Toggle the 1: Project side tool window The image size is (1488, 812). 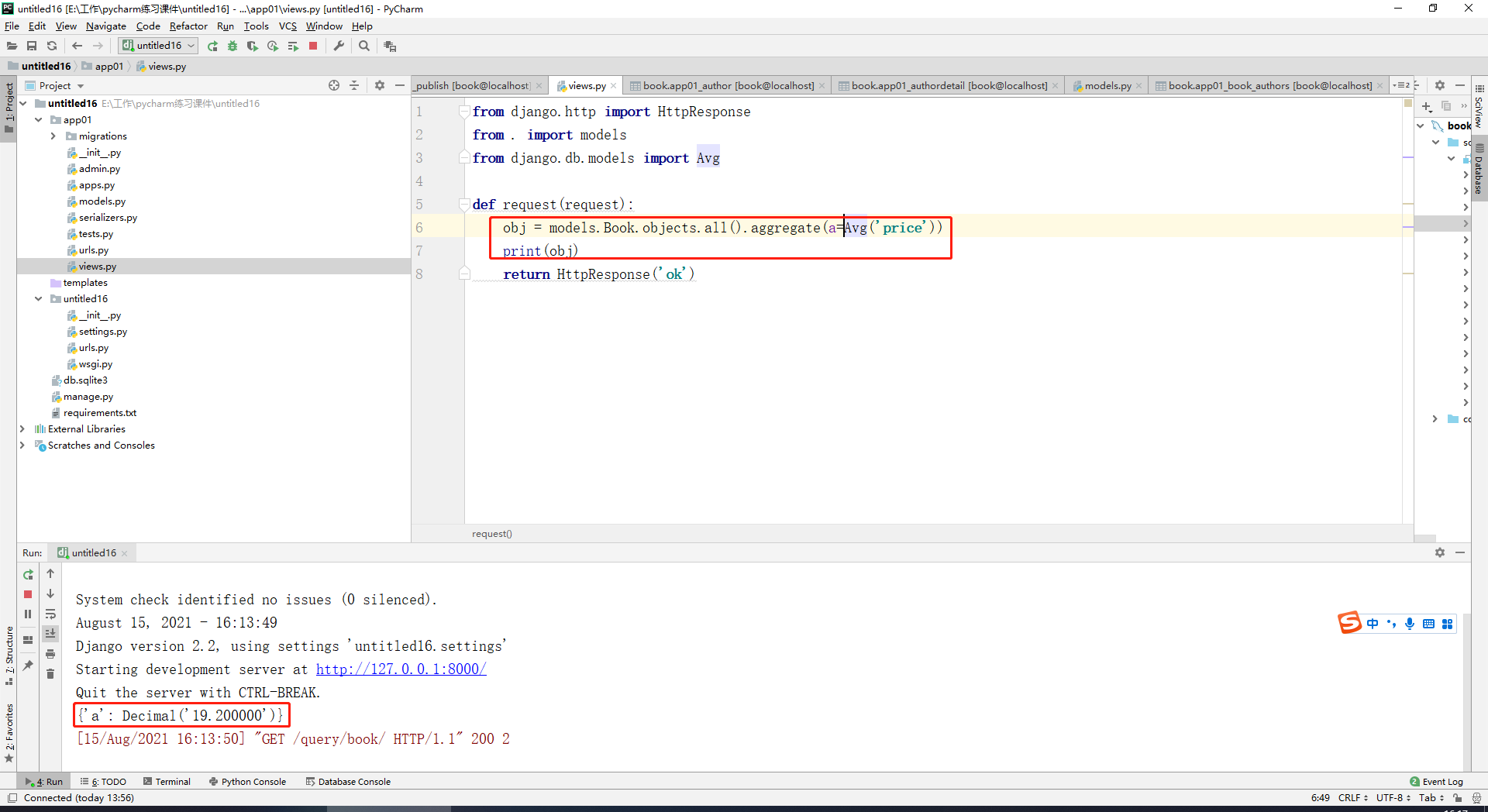click(x=9, y=107)
